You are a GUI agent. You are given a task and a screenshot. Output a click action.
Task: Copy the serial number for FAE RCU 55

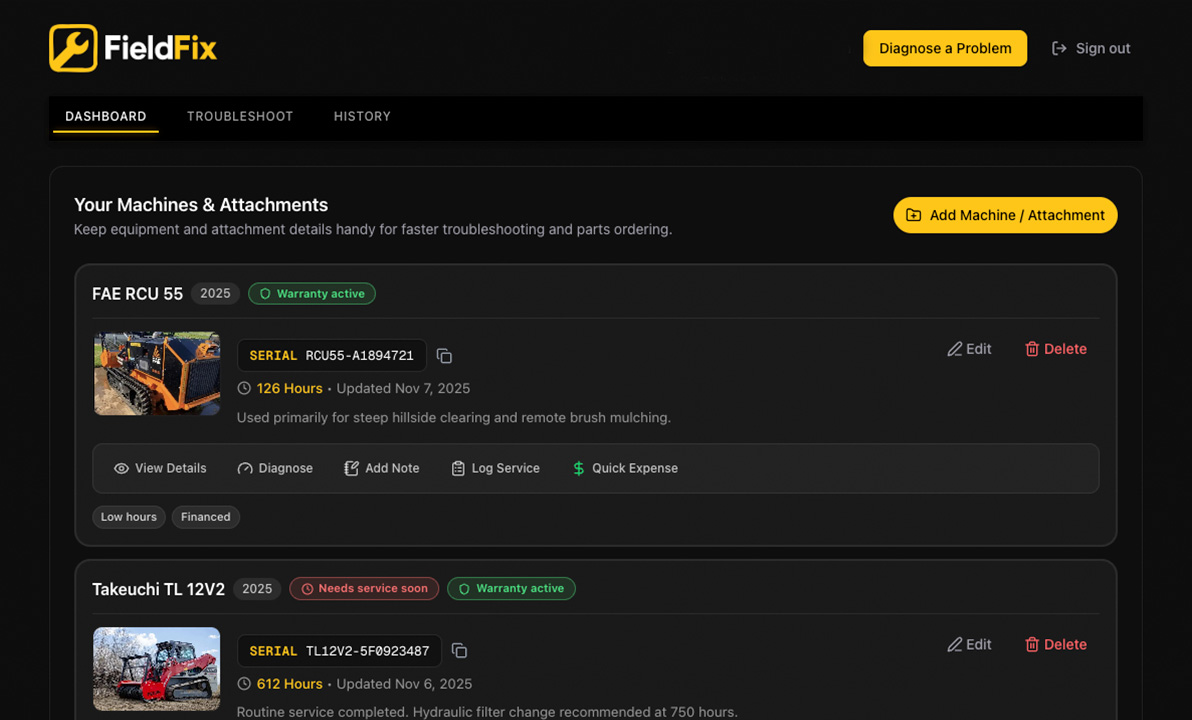click(x=444, y=355)
